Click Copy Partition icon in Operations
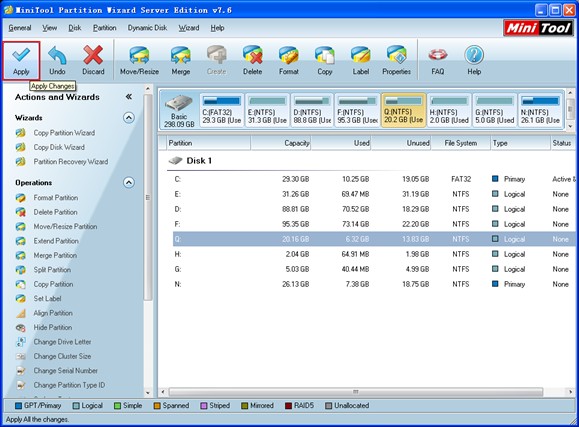579x427 pixels. (x=21, y=284)
